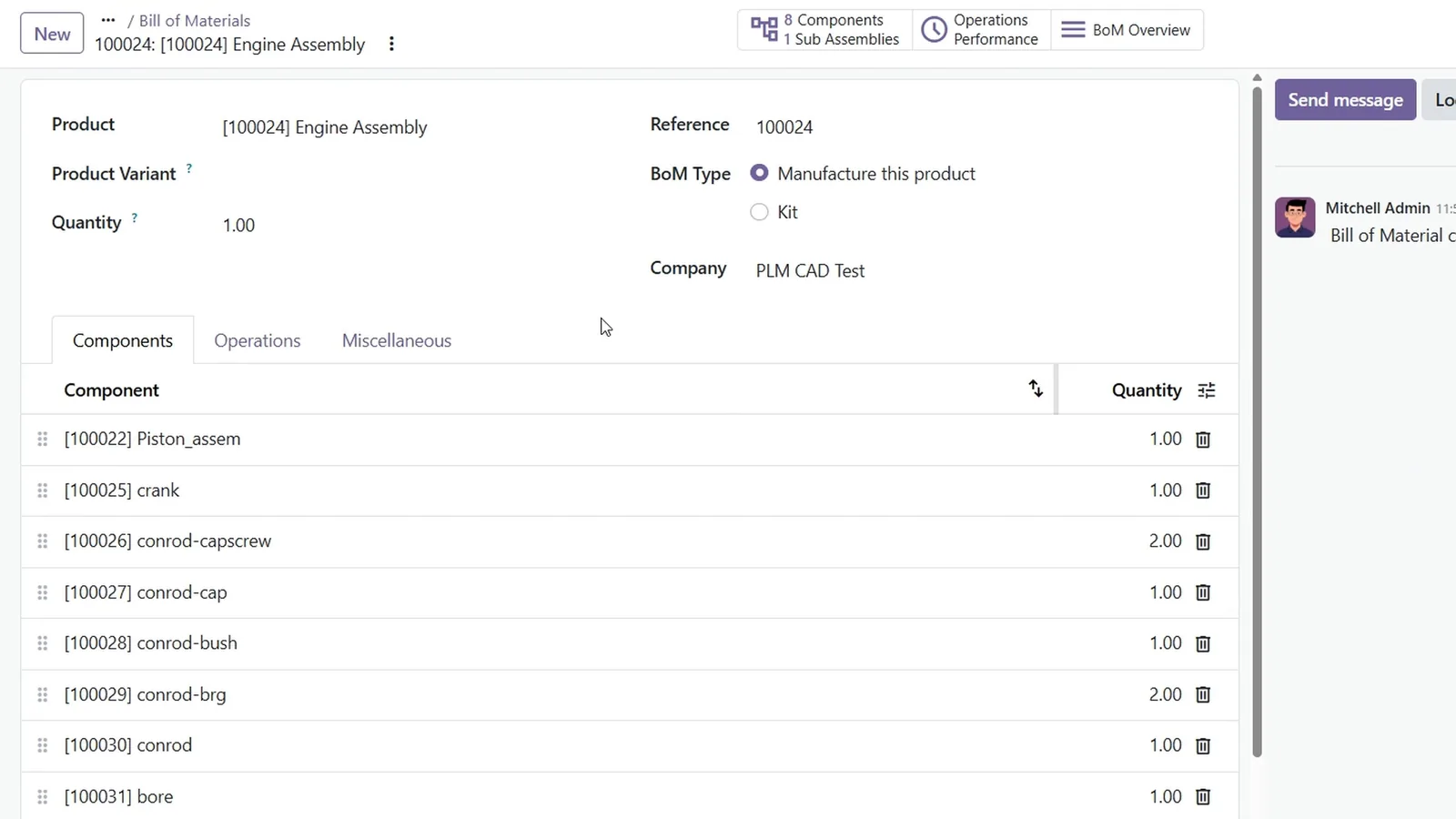1456x819 pixels.
Task: Open Operations Performance report
Action: click(981, 30)
